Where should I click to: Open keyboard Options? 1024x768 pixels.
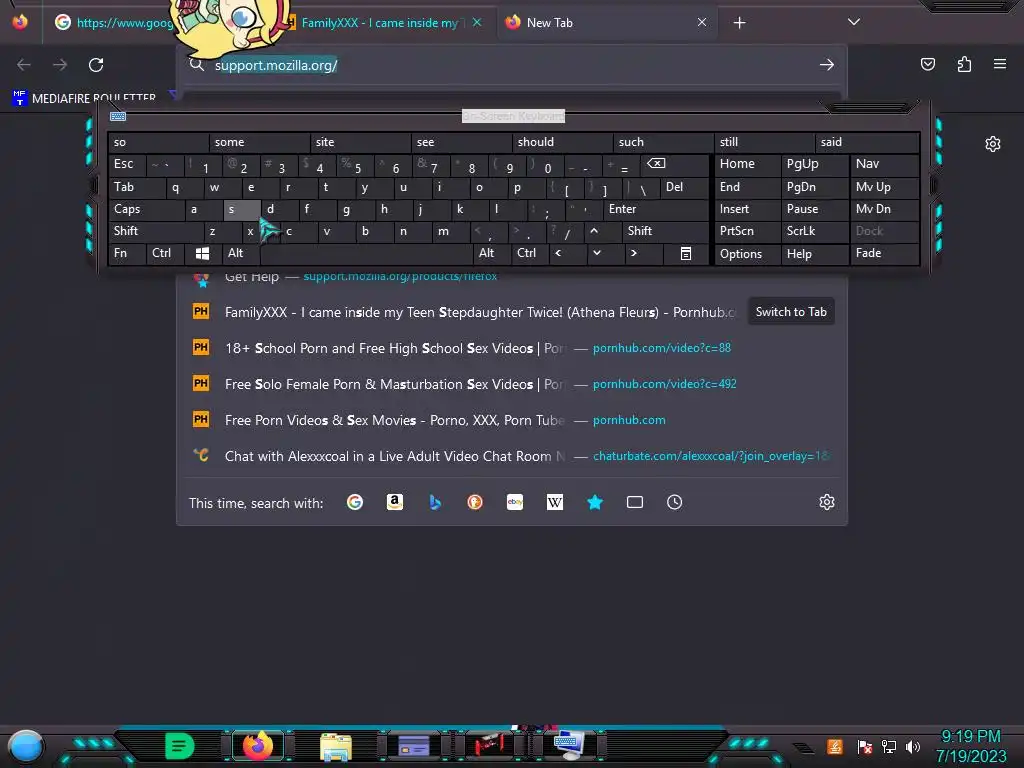(747, 253)
